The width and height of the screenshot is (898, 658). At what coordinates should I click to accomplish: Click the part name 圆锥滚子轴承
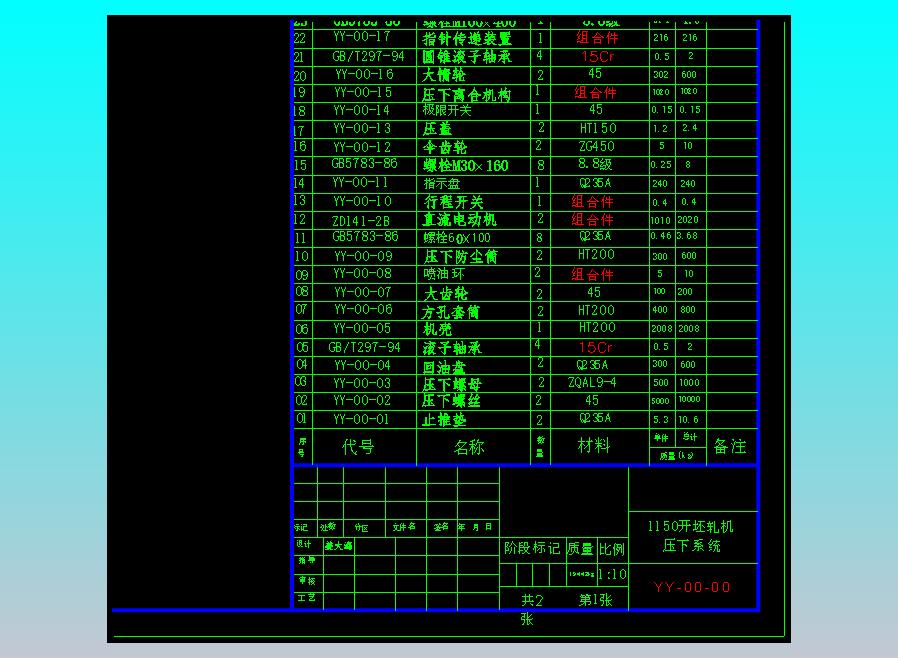467,57
